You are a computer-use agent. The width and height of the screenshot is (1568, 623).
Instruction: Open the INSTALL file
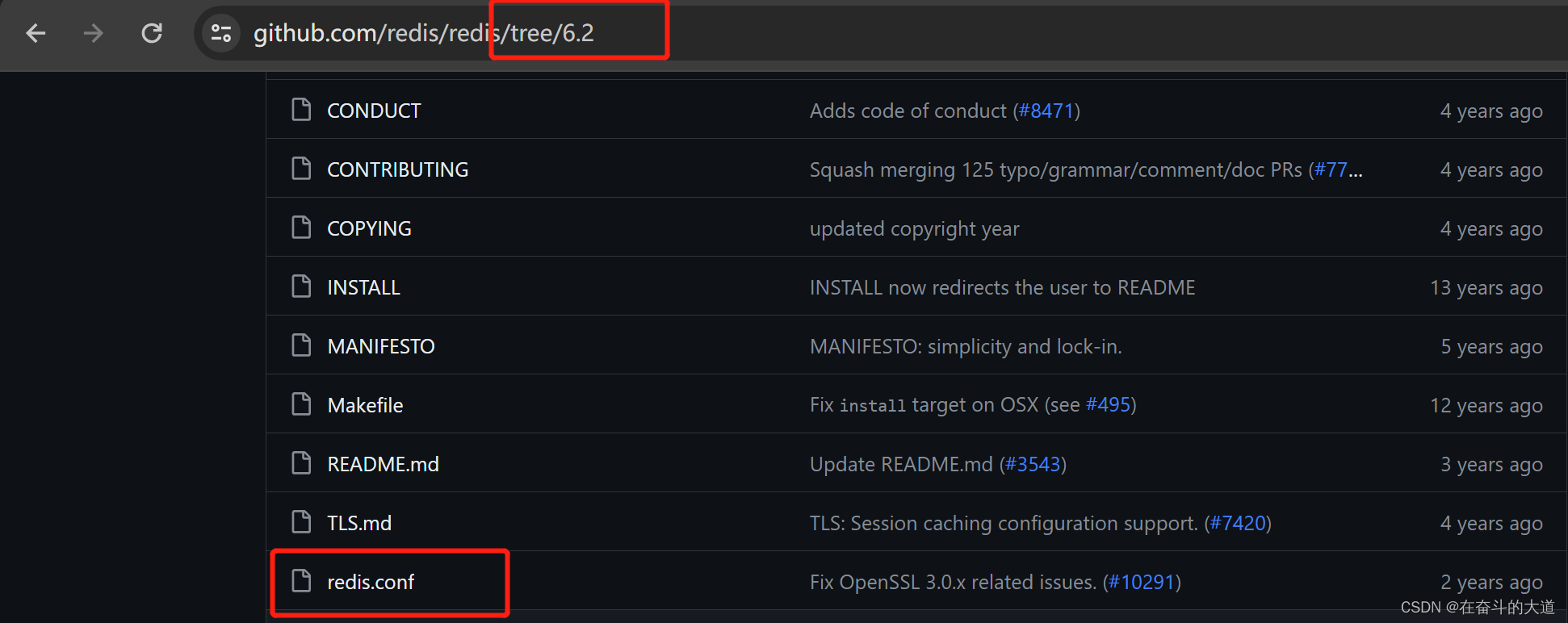363,286
